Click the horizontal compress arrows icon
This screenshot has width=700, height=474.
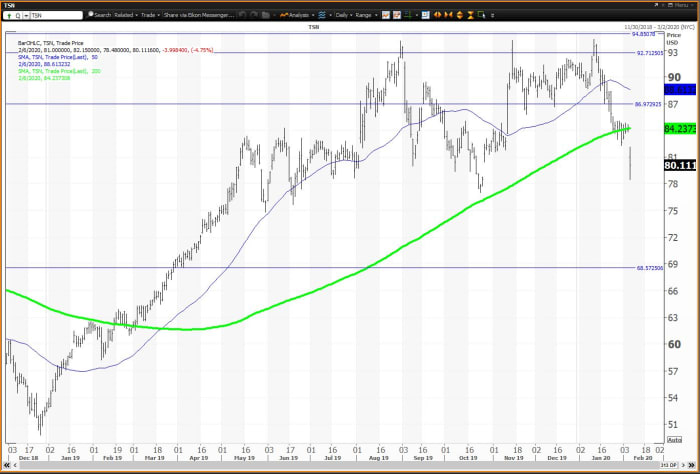449,15
